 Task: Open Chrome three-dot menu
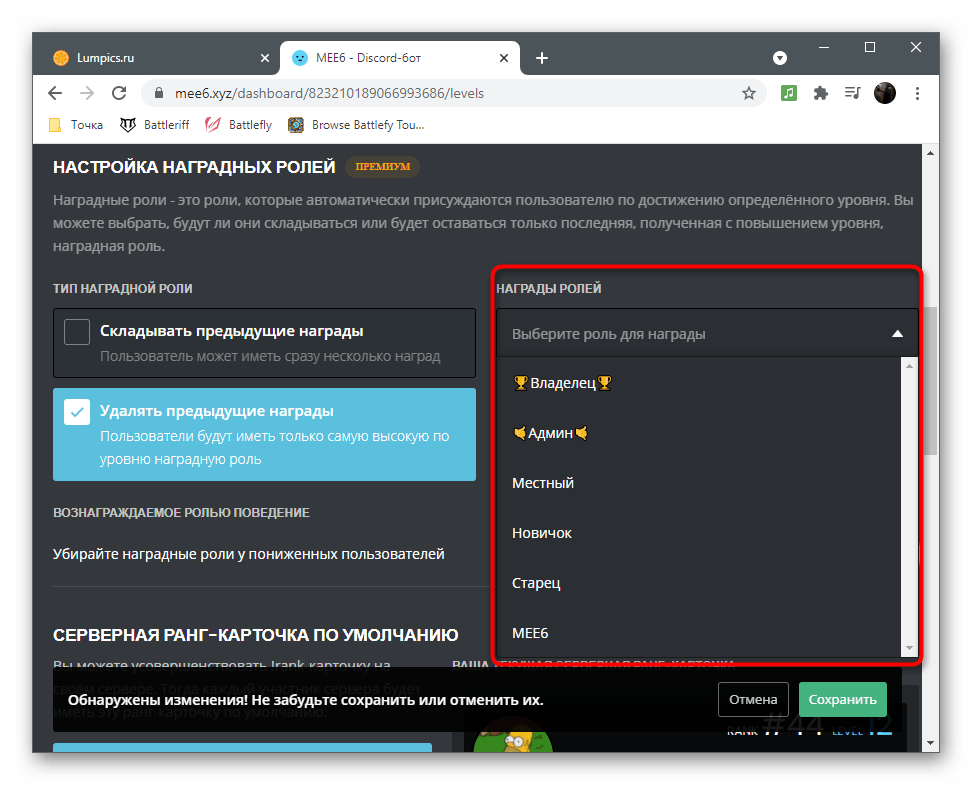click(916, 93)
